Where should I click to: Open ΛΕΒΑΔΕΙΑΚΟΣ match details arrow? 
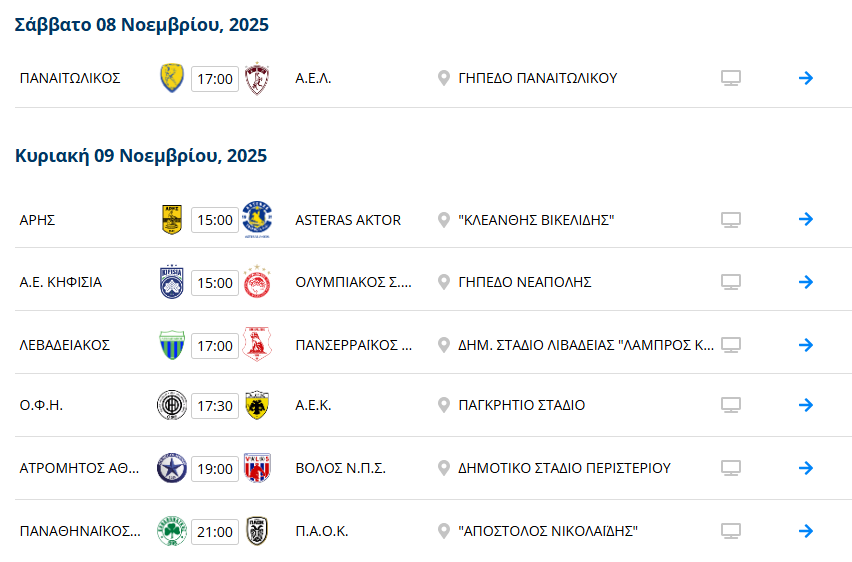(x=806, y=345)
